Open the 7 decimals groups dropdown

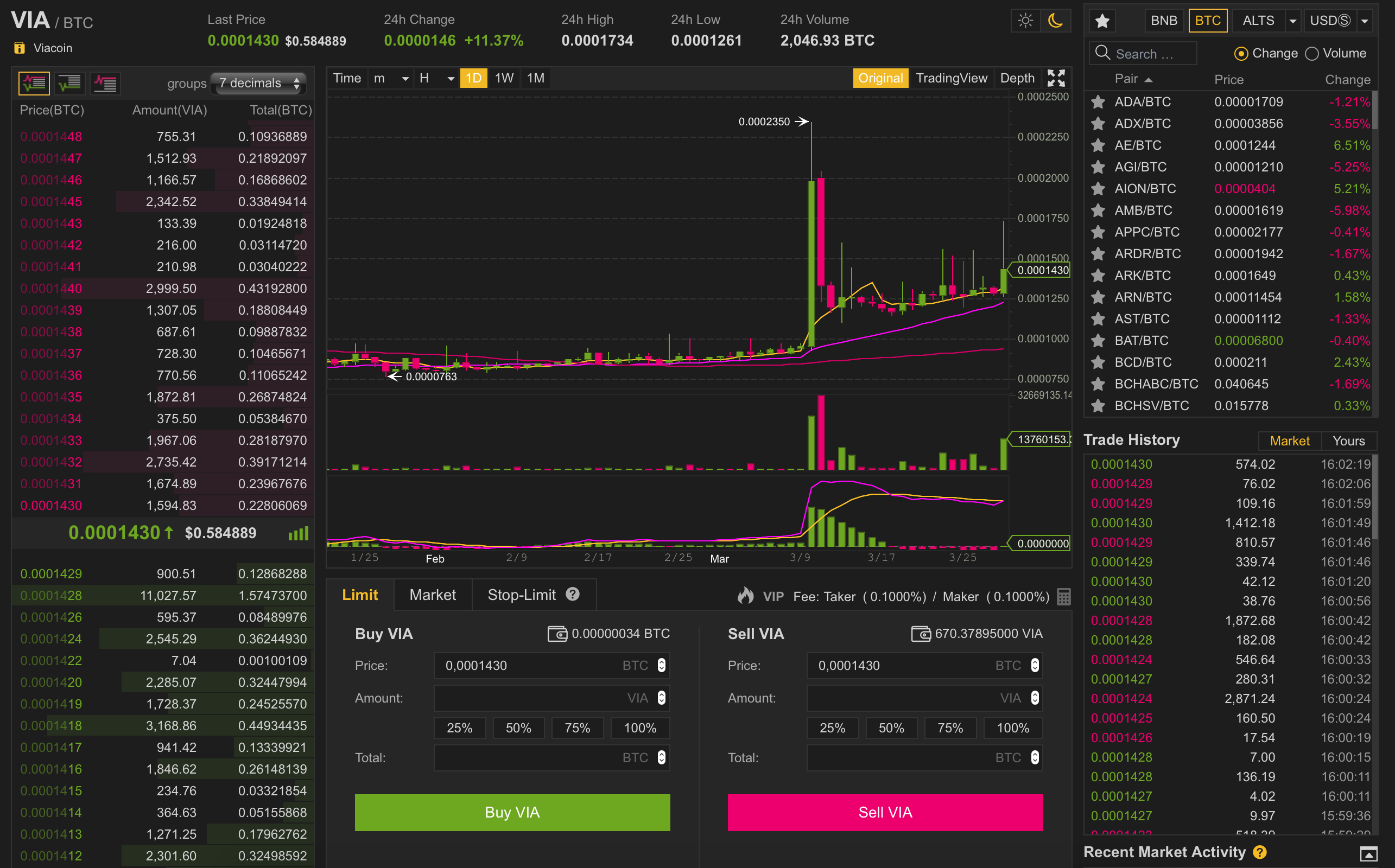click(x=258, y=83)
